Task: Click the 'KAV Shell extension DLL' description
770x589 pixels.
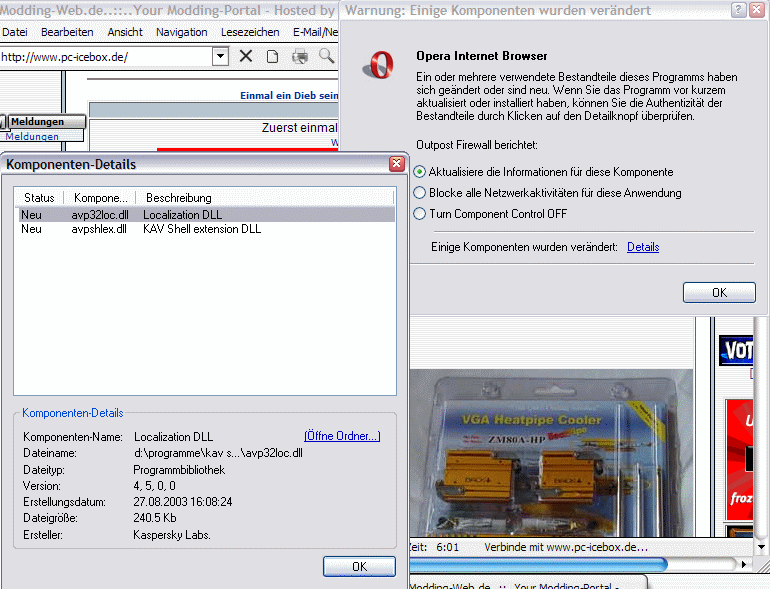Action: (202, 229)
